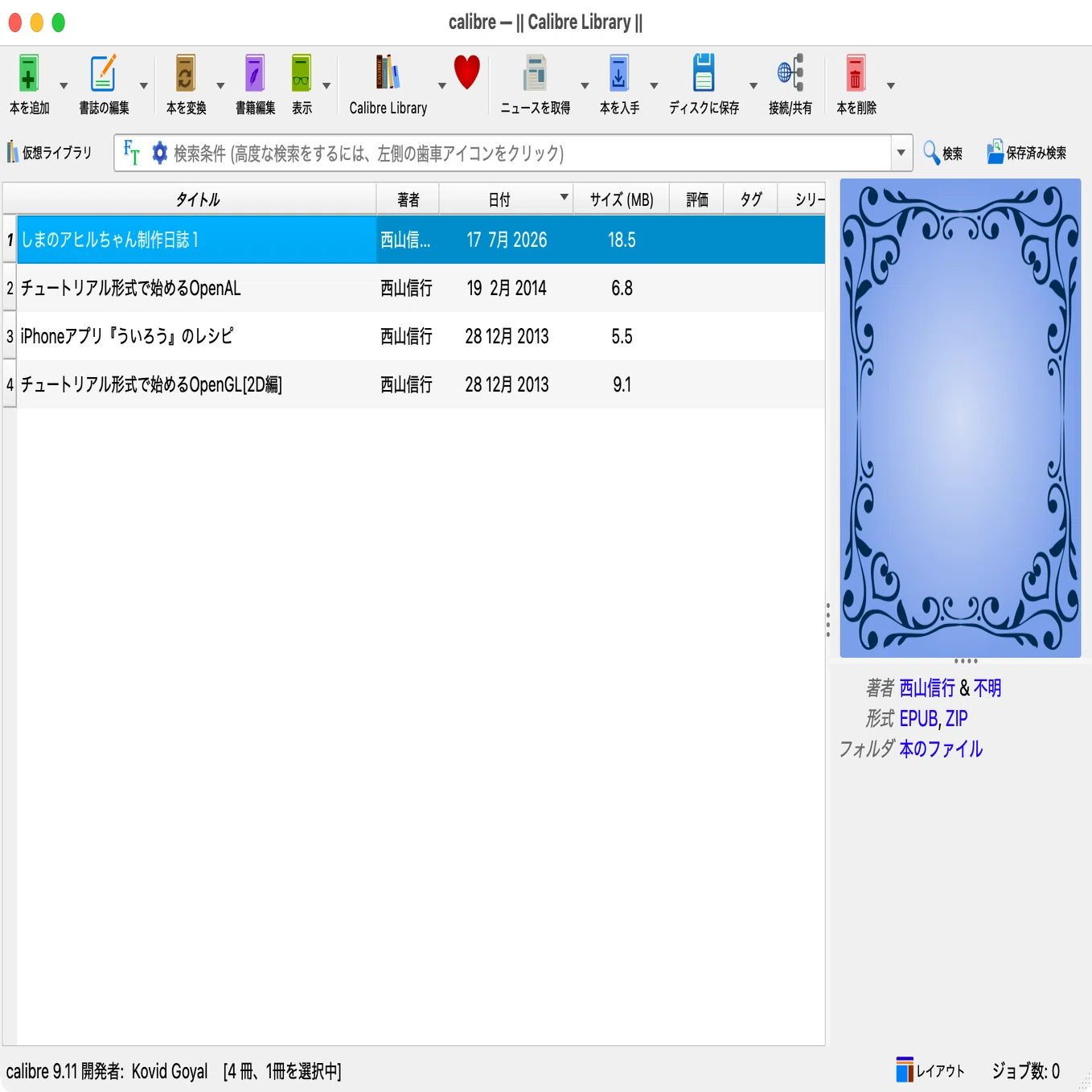Sort by the 評価 column header

(696, 199)
